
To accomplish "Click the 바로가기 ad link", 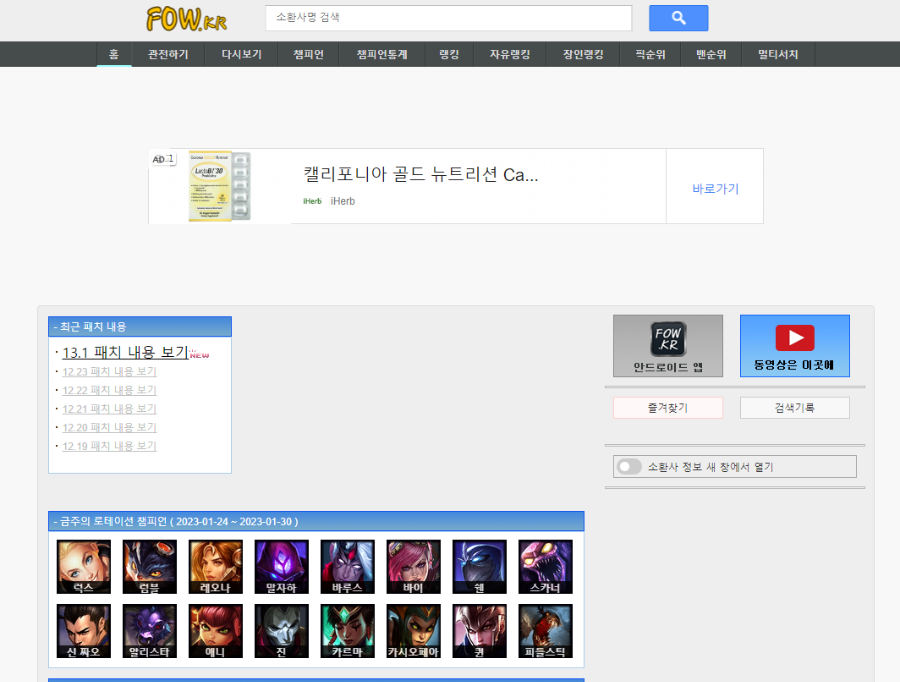I will [715, 188].
